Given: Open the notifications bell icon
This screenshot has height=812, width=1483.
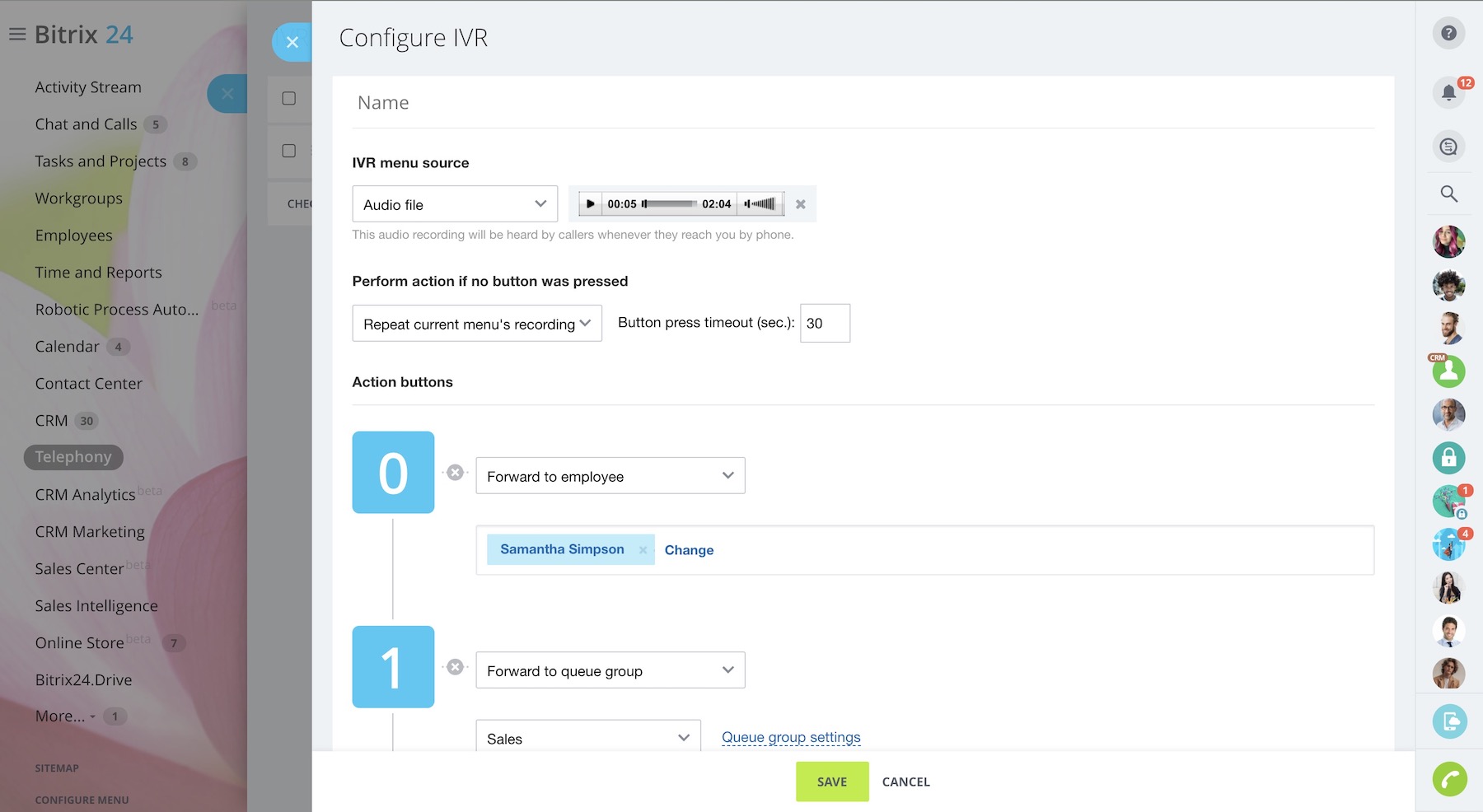Looking at the screenshot, I should tap(1448, 92).
